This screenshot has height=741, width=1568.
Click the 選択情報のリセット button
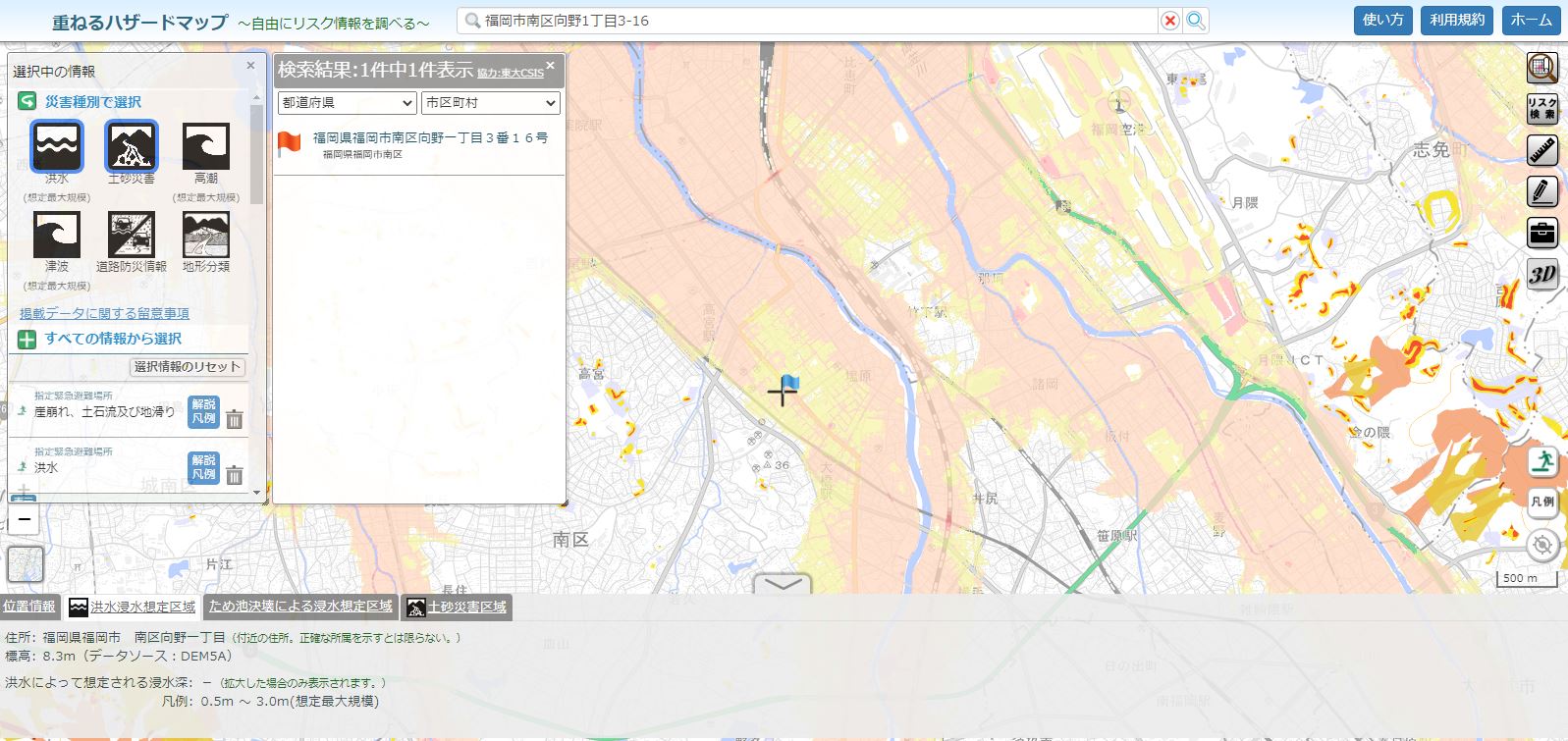tap(187, 367)
